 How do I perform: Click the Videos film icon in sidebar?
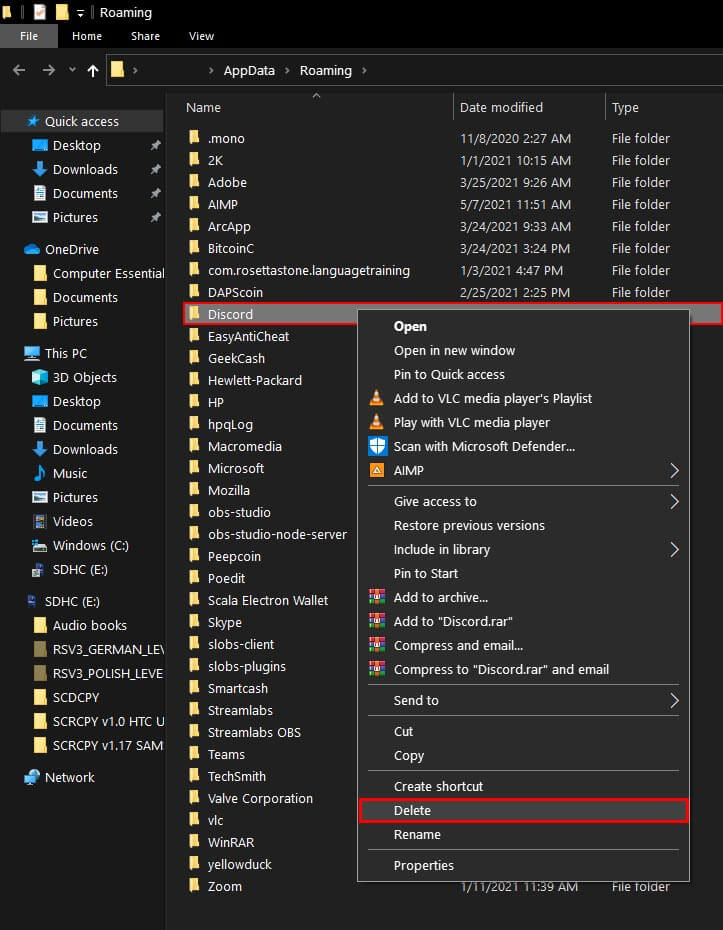[x=40, y=521]
